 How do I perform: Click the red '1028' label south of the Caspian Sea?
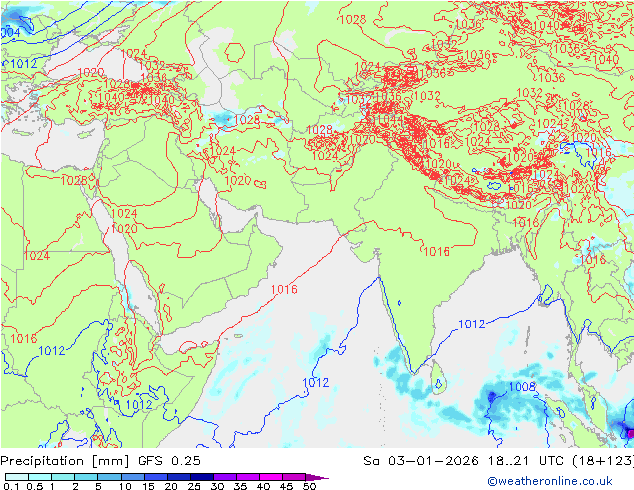[x=247, y=120]
